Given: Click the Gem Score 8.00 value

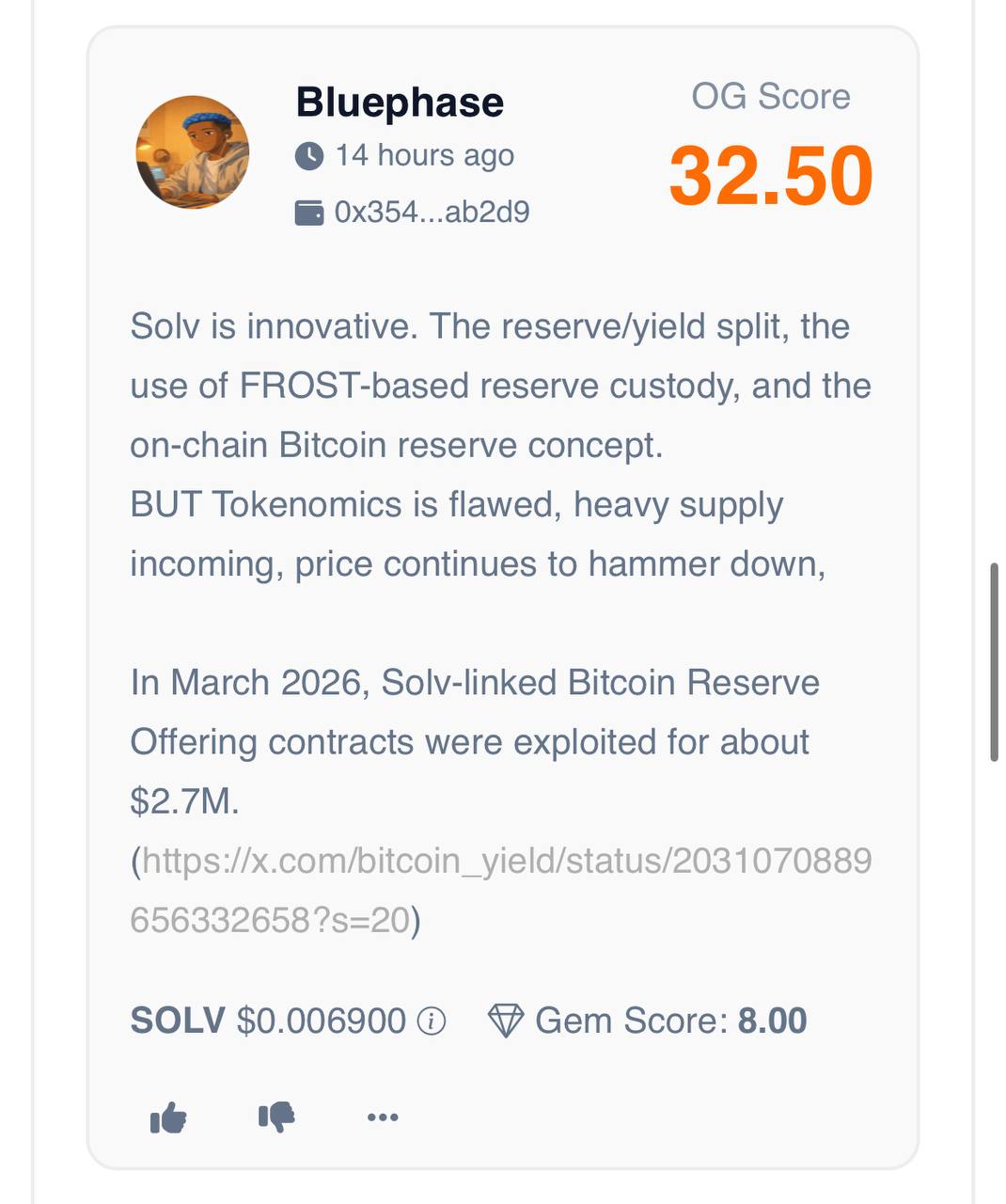Looking at the screenshot, I should (x=772, y=1022).
